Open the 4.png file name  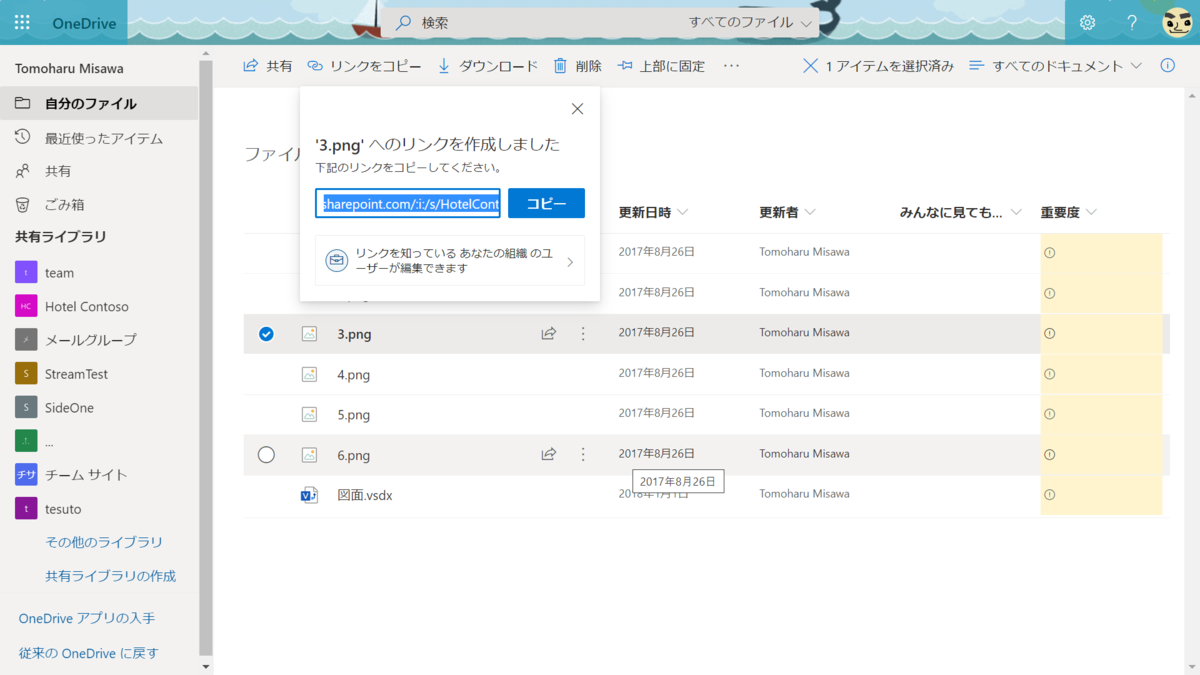coord(354,375)
